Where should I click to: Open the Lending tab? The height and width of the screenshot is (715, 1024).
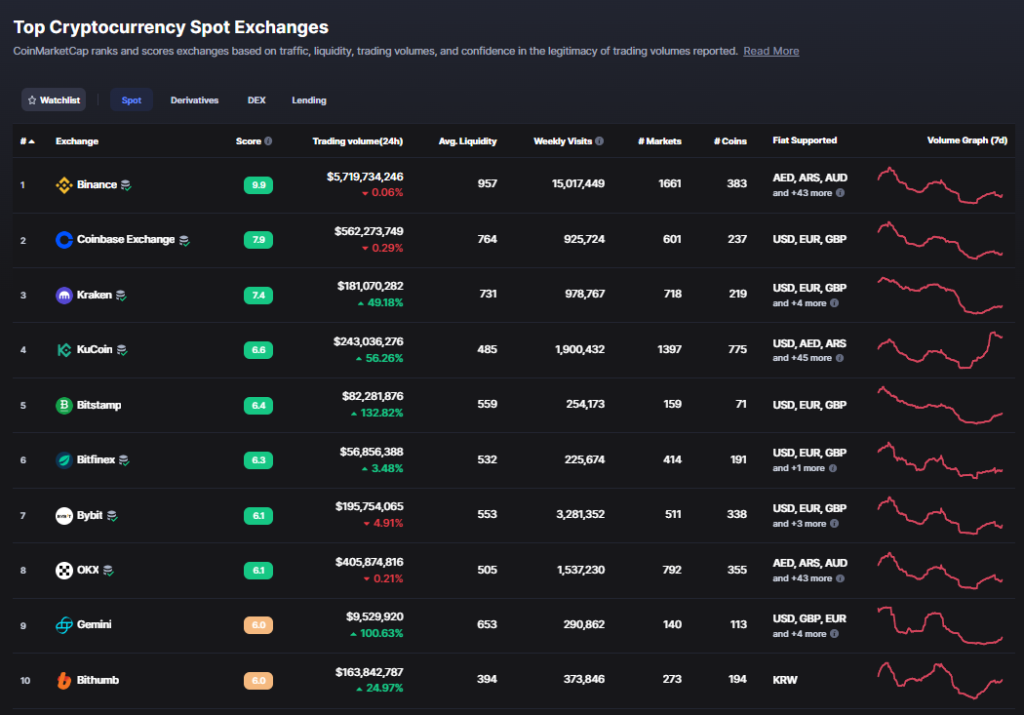[309, 100]
